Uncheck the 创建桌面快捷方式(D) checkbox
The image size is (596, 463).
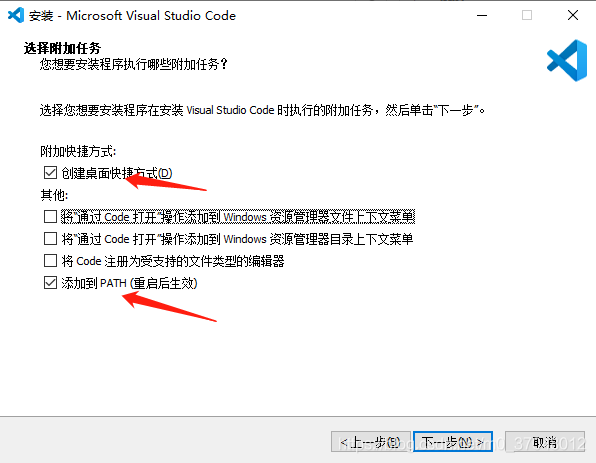pos(50,173)
